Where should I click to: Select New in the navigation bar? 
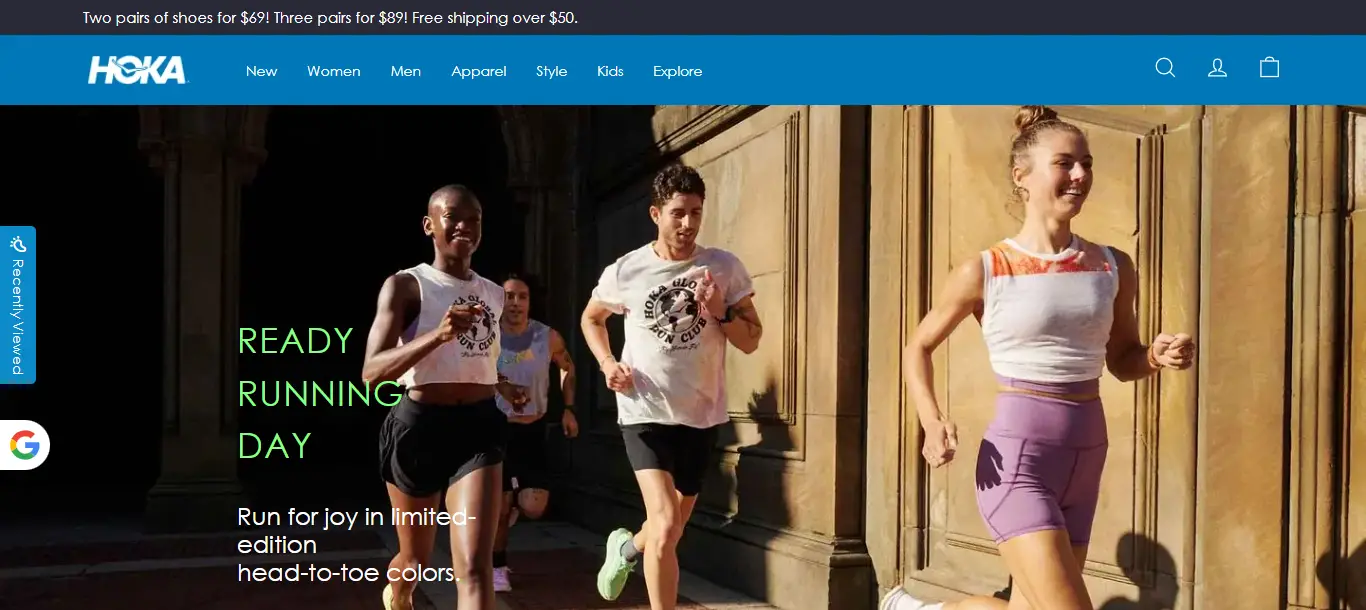(261, 71)
